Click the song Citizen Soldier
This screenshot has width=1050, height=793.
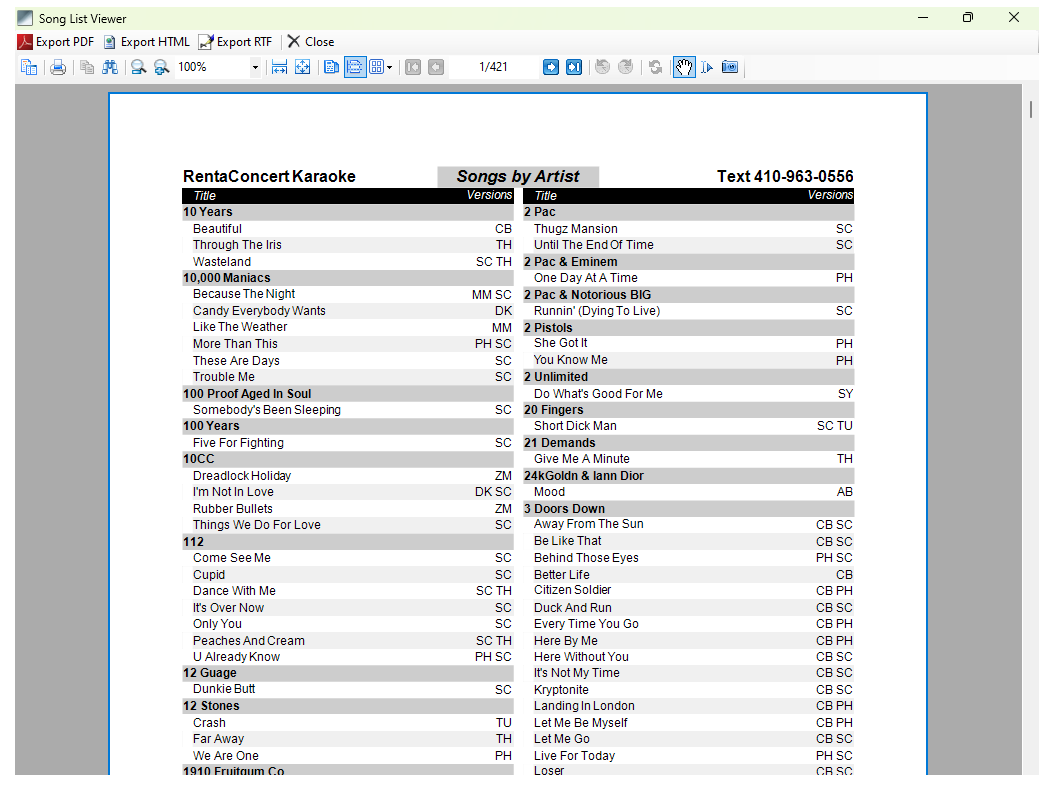click(573, 590)
